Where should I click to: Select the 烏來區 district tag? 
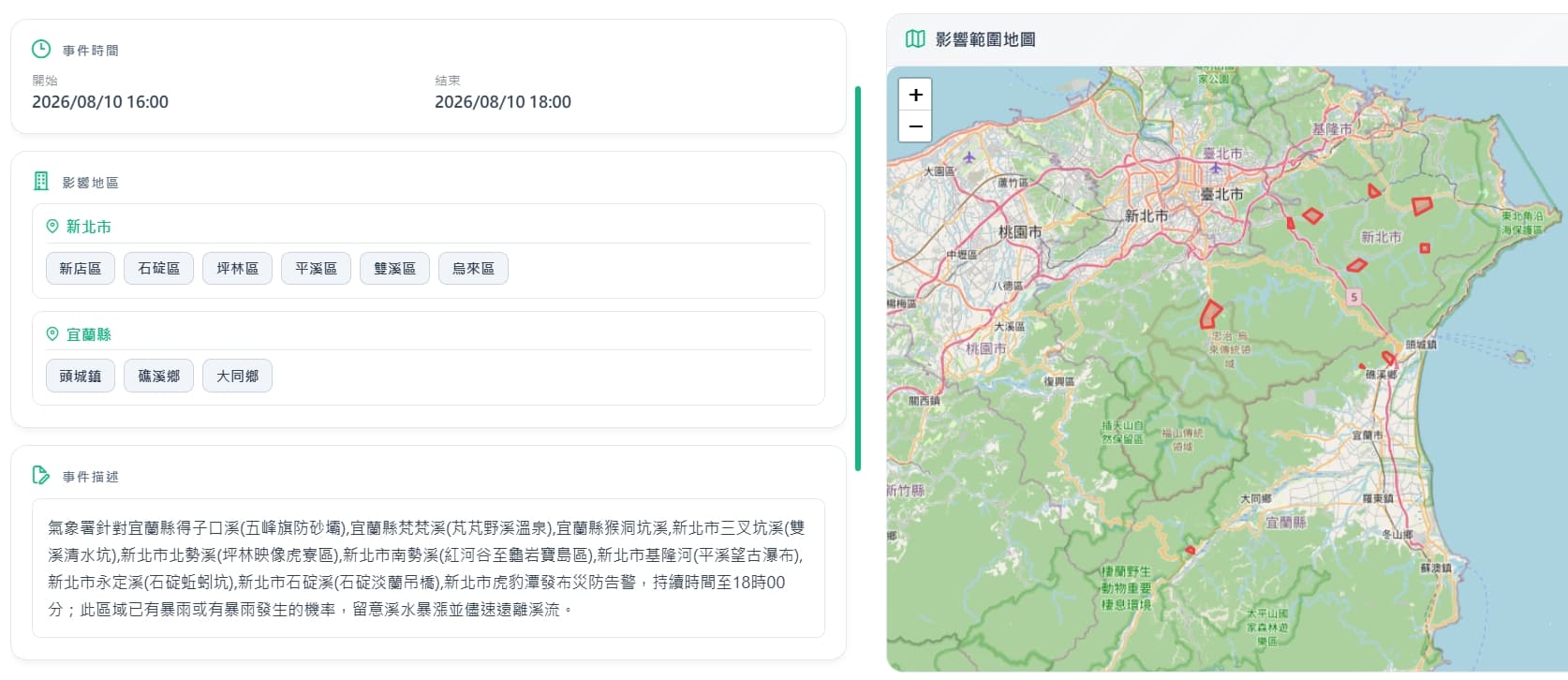(x=474, y=268)
